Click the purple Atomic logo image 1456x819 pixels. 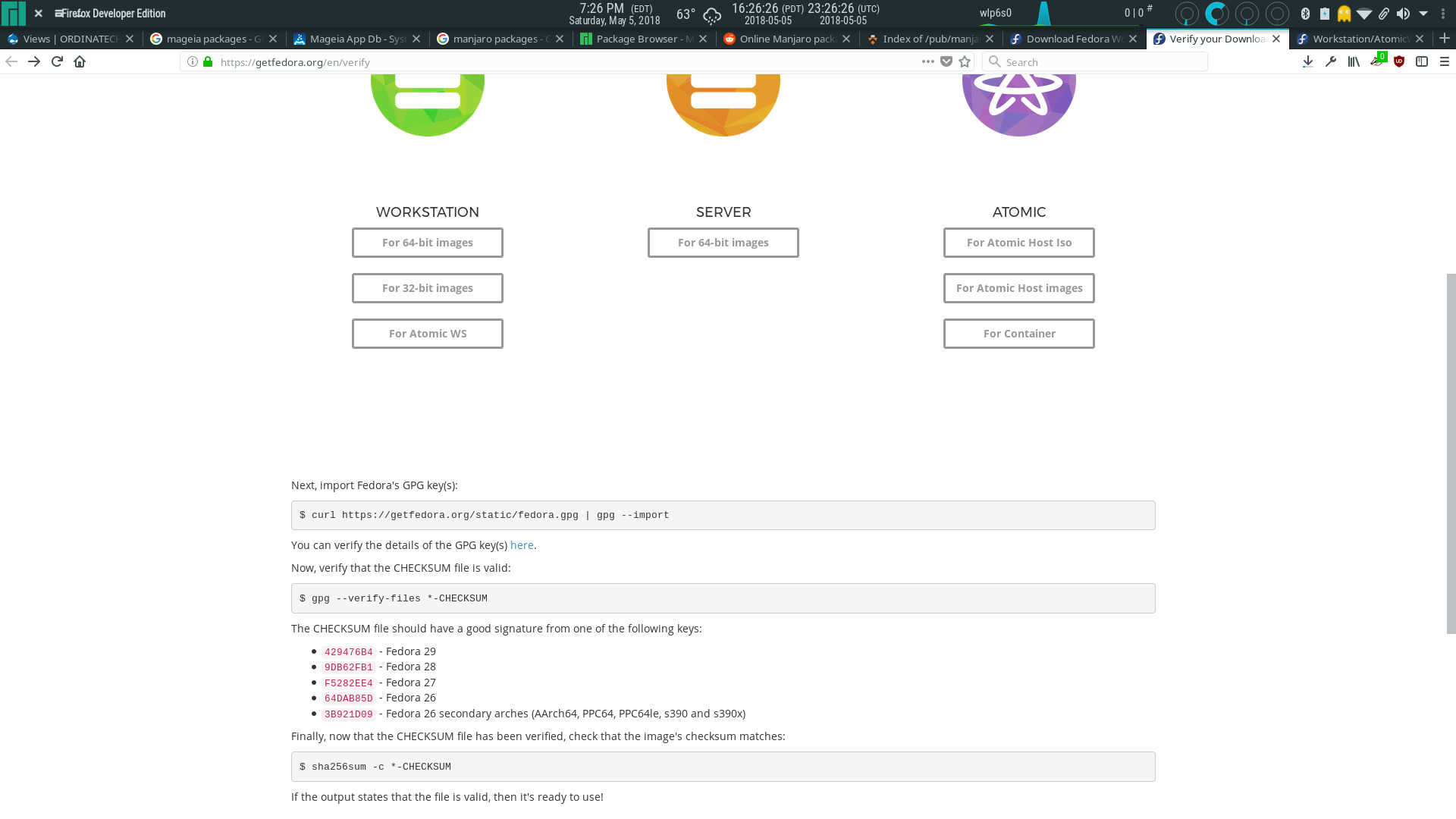point(1019,105)
